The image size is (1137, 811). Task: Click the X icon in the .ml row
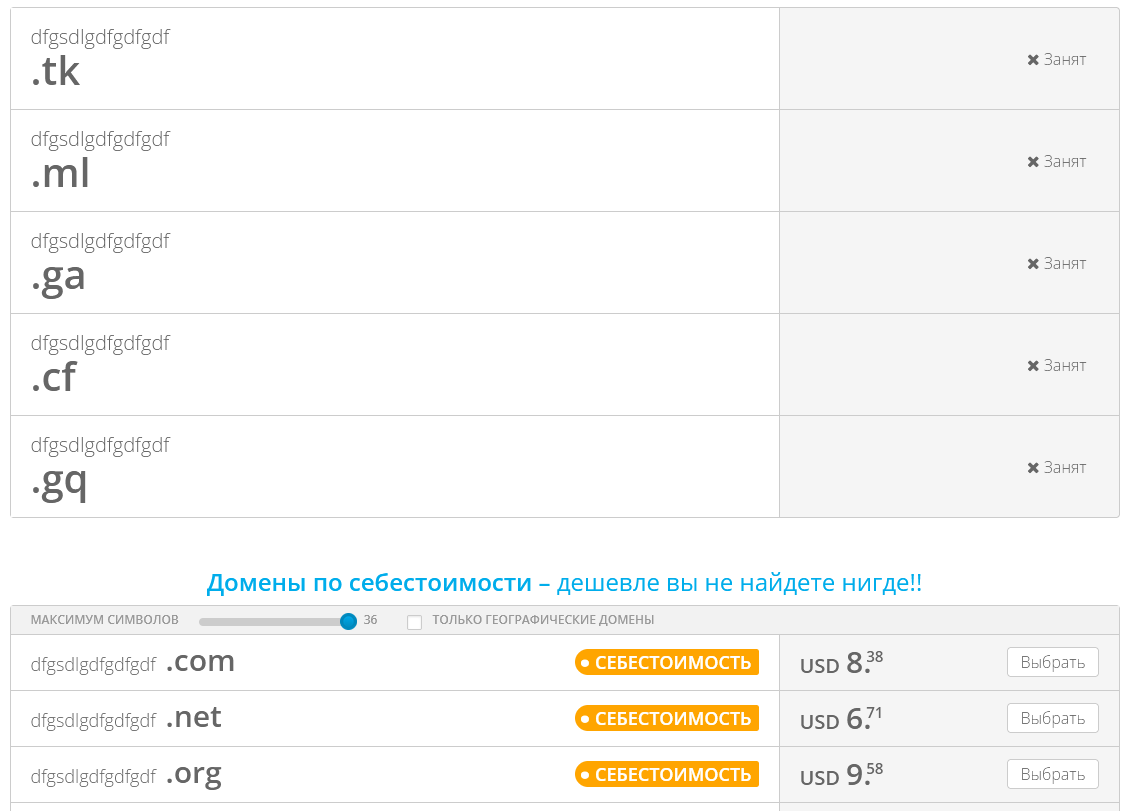(1033, 162)
